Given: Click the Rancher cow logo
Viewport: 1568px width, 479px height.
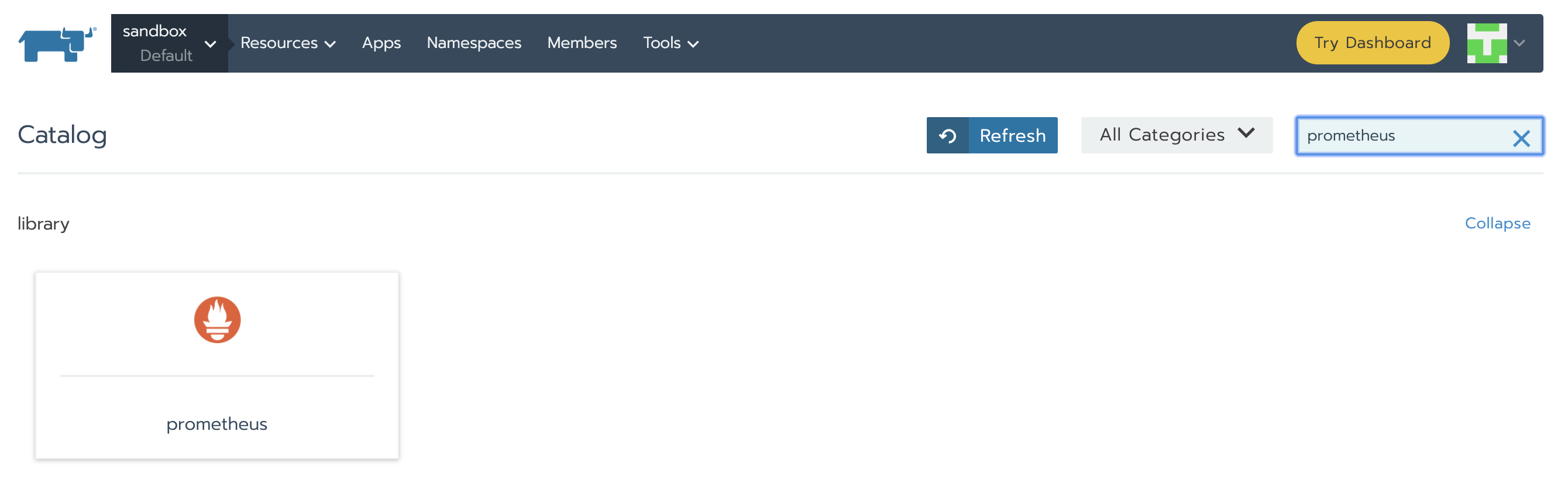Looking at the screenshot, I should [x=57, y=43].
